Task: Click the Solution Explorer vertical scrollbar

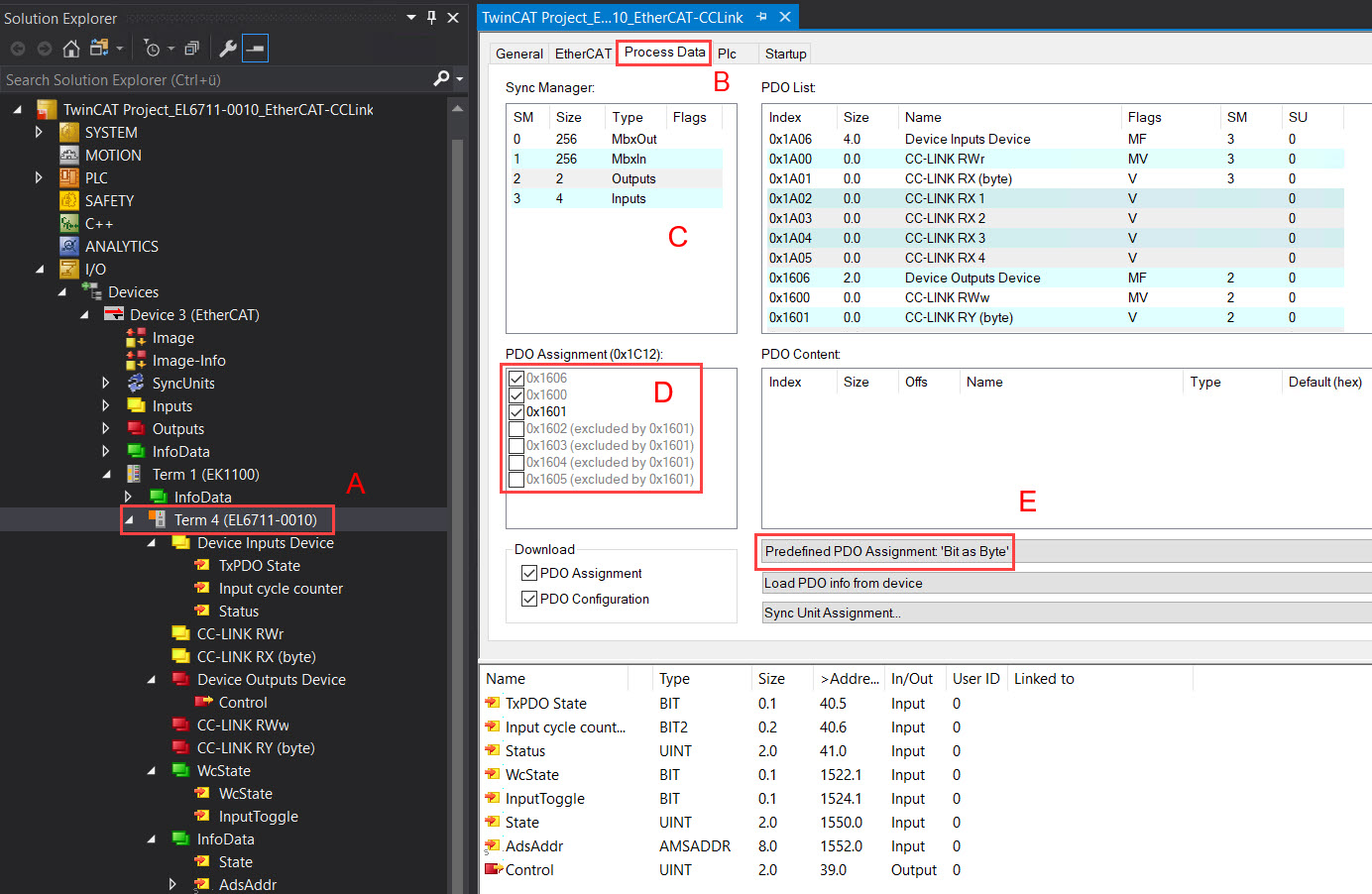Action: coord(457,496)
